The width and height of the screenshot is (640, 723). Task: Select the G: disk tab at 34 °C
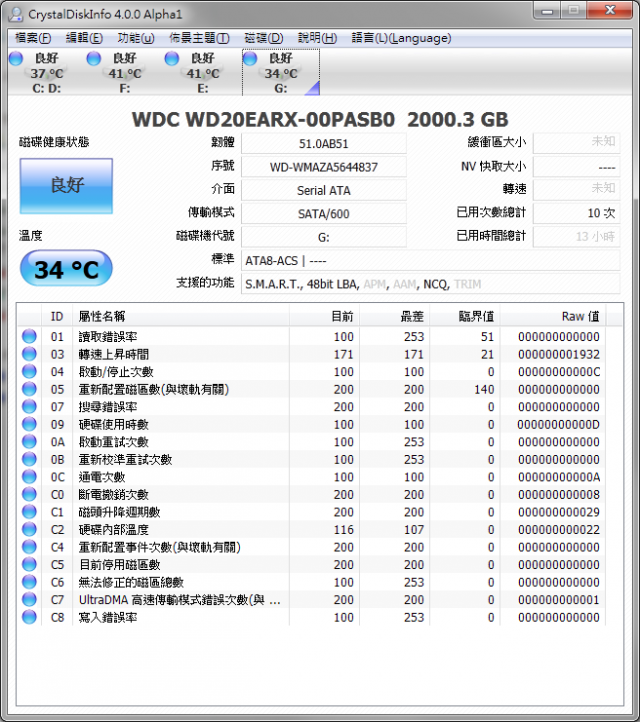coord(281,72)
